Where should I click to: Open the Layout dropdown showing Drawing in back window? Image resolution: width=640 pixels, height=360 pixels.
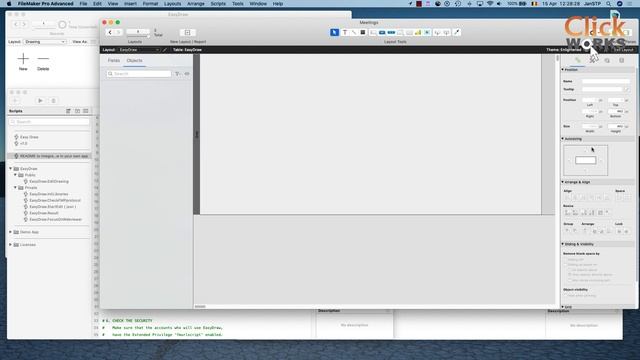44,42
